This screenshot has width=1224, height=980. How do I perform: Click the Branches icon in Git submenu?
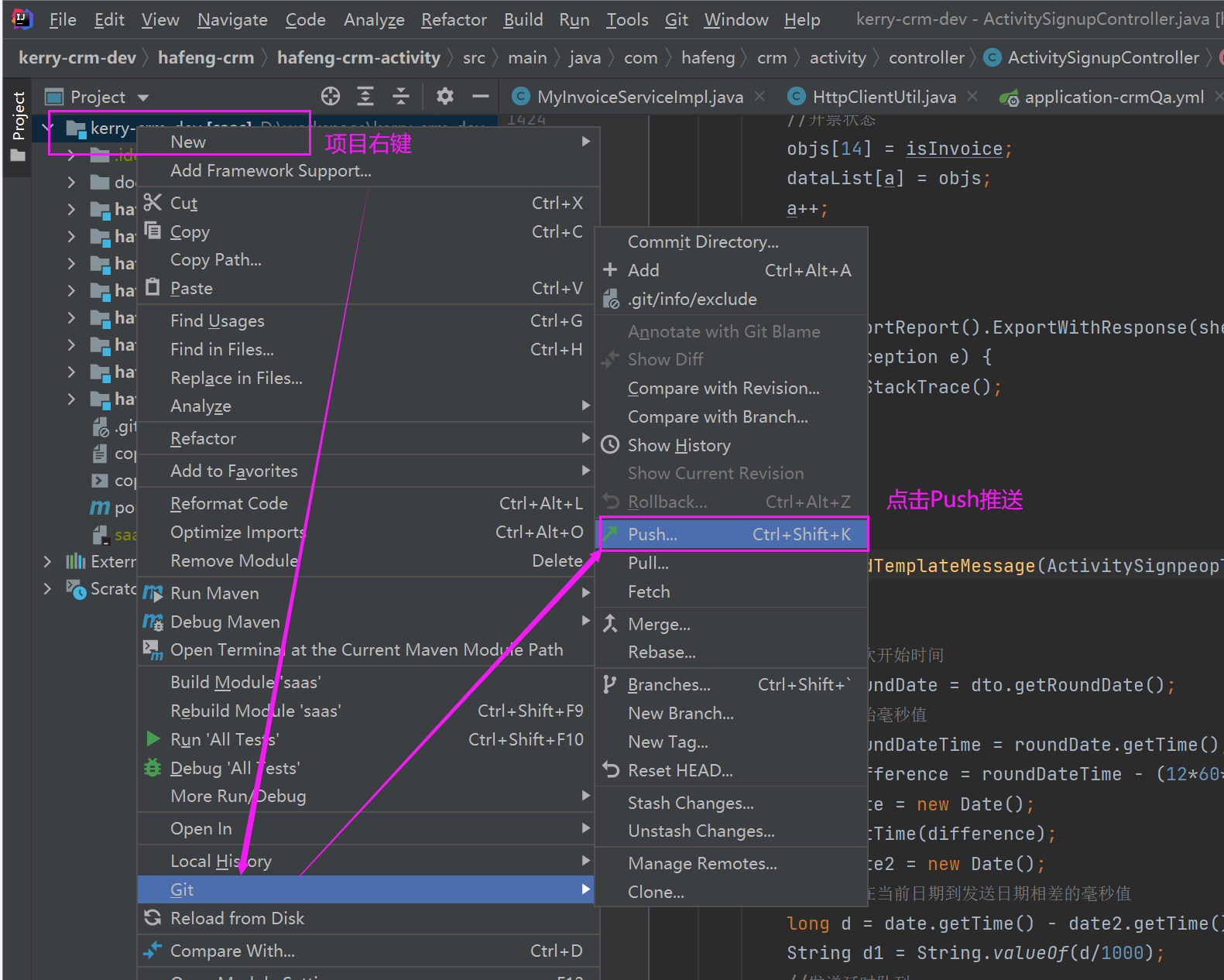click(x=611, y=684)
